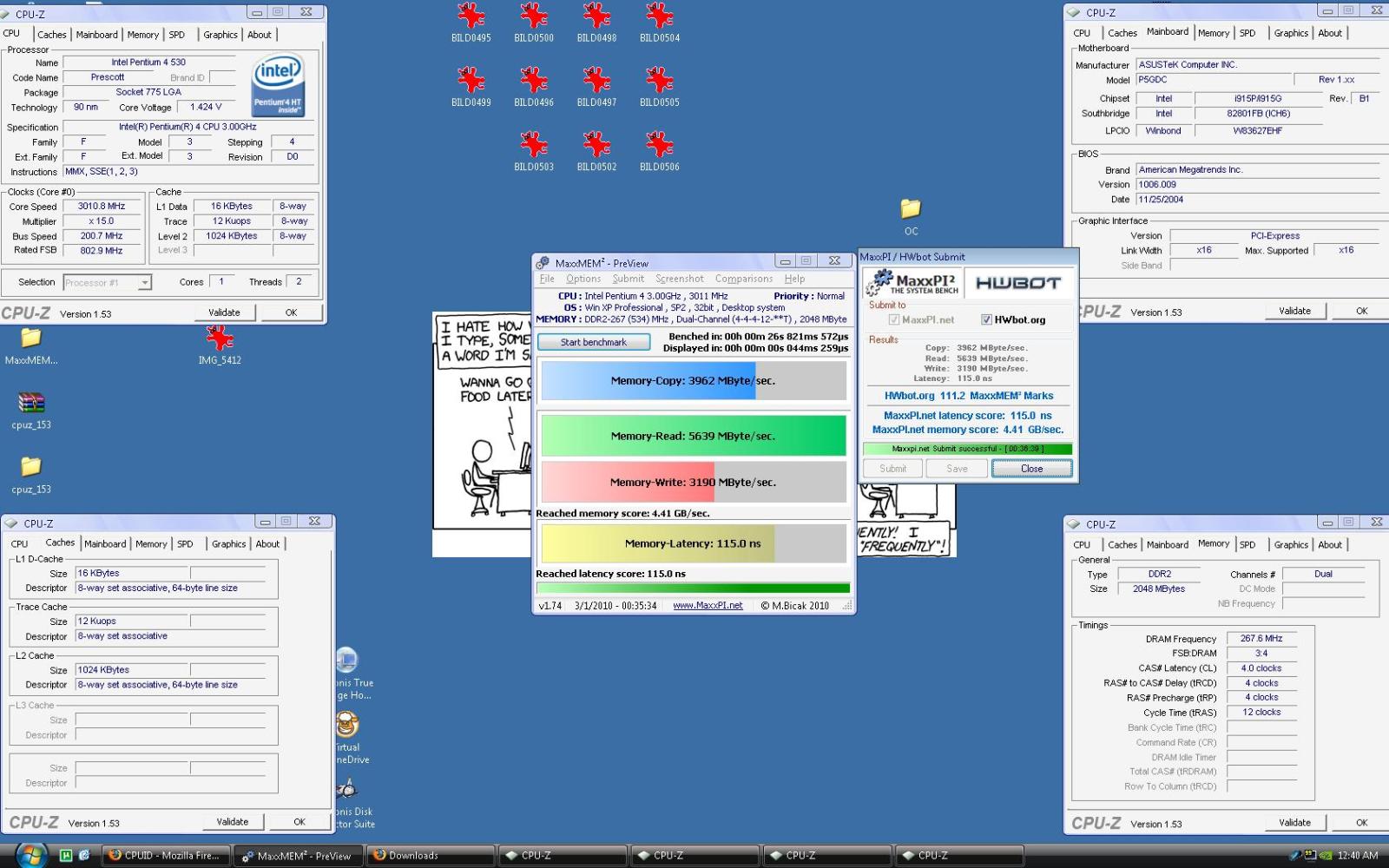Open the Help menu in MaxxMEM
The width and height of the screenshot is (1389, 868).
coord(794,279)
